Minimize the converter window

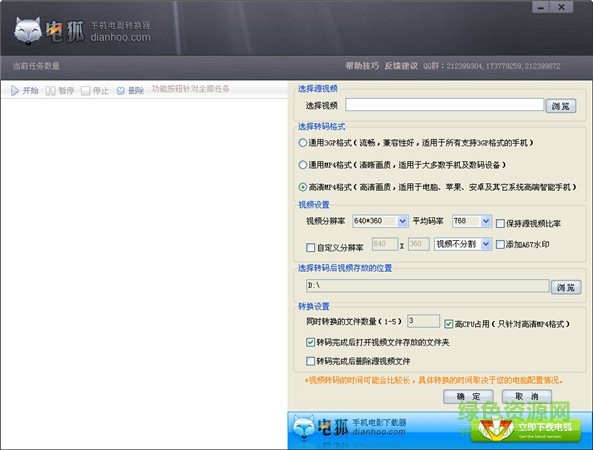tap(541, 7)
